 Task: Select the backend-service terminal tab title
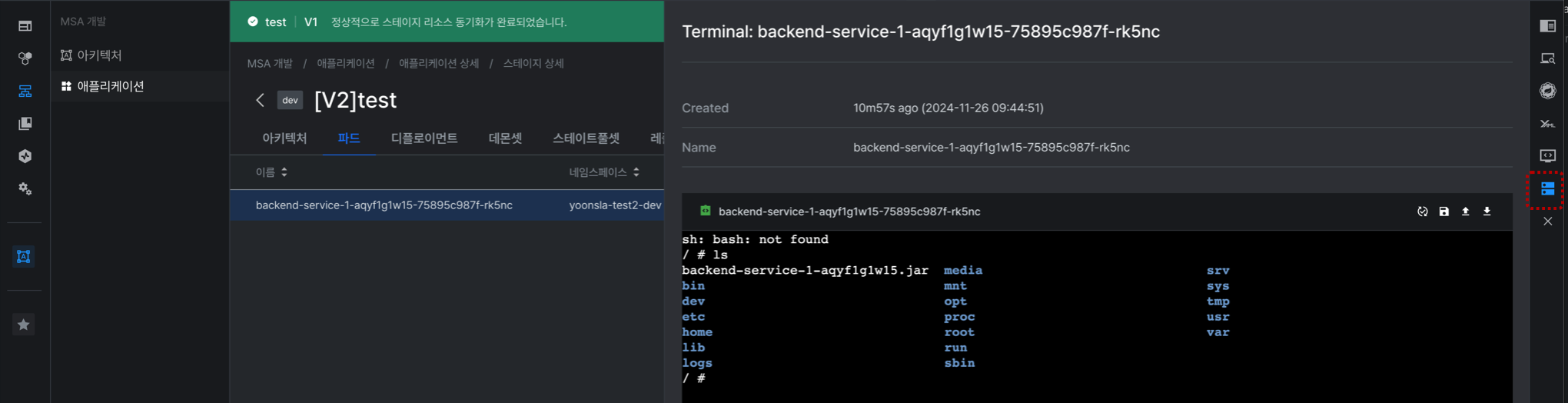[x=849, y=211]
